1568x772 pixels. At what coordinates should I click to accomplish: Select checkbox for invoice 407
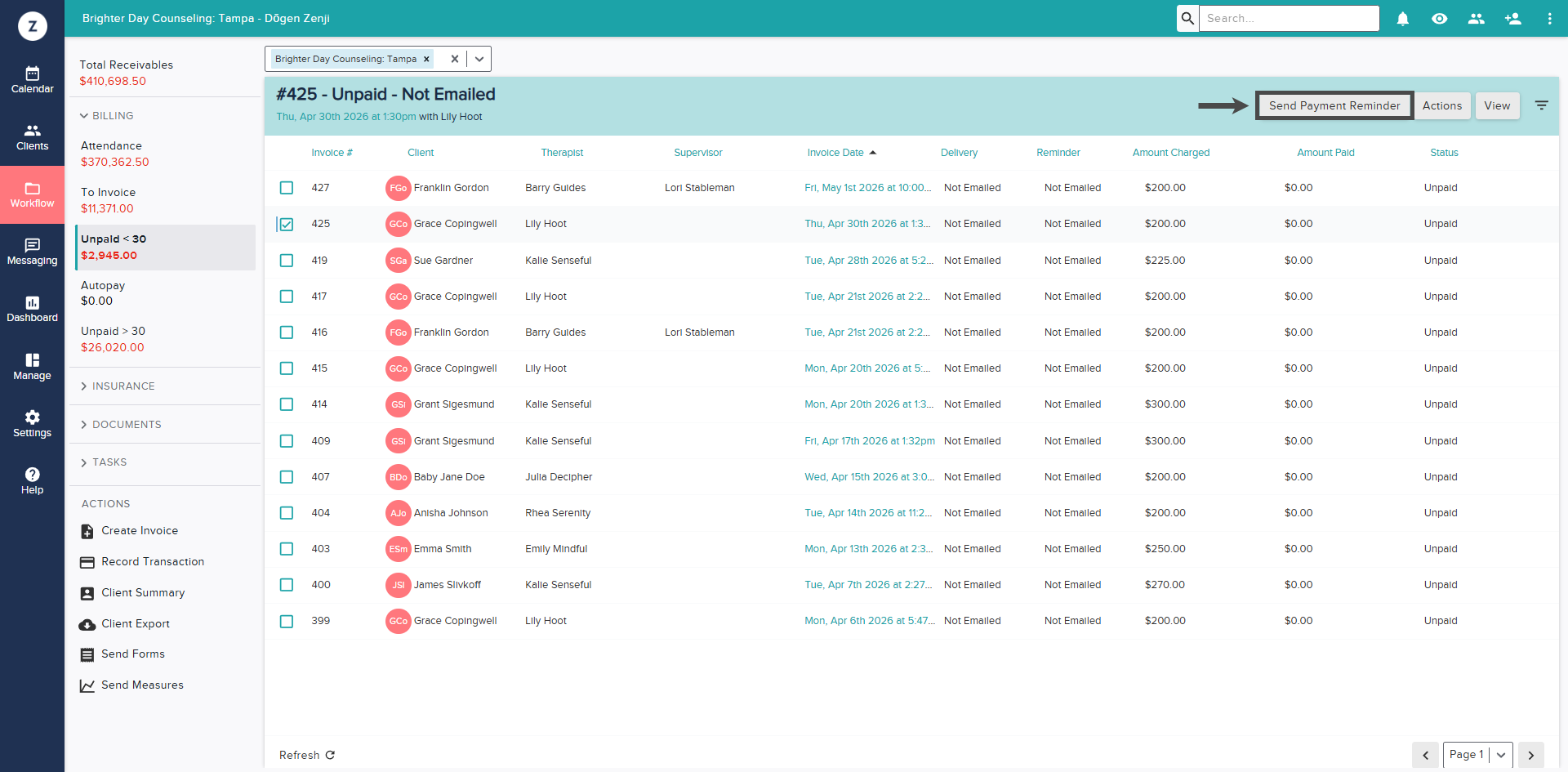pyautogui.click(x=287, y=477)
